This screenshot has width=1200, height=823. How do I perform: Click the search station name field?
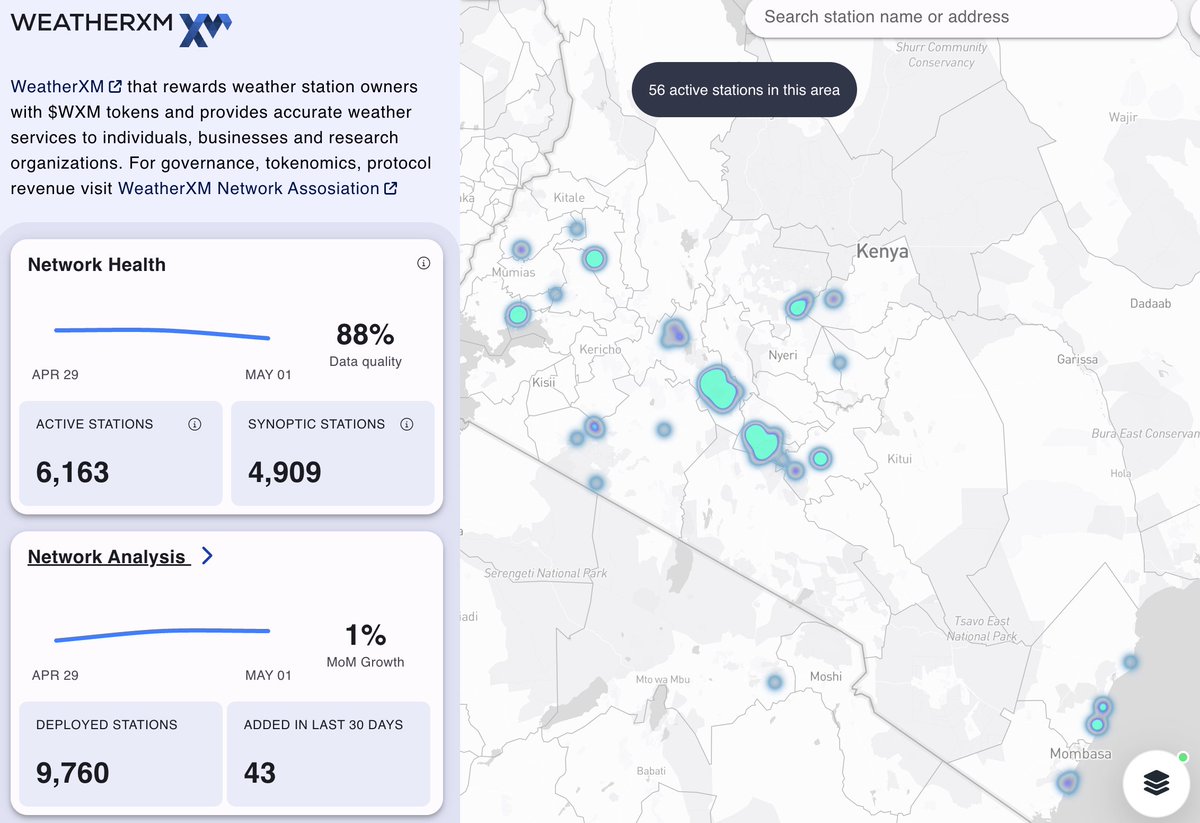[961, 17]
